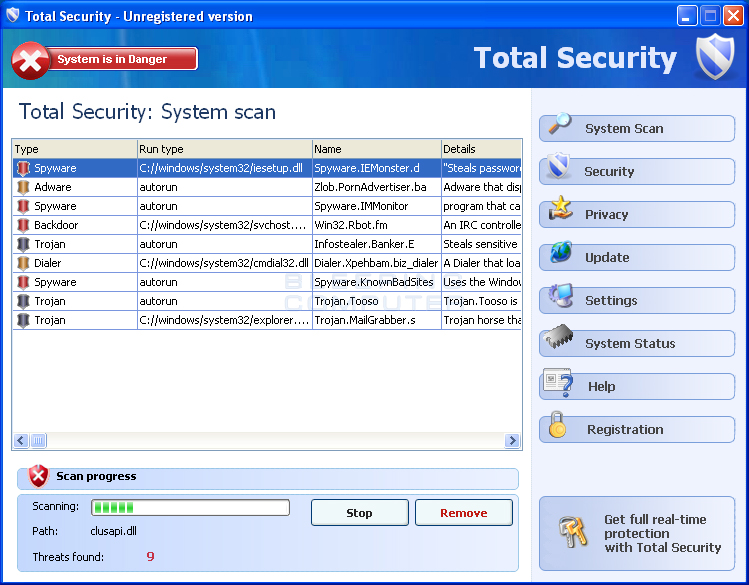Sort the list by Type column header
Screen dimensions: 749x585
coord(74,149)
